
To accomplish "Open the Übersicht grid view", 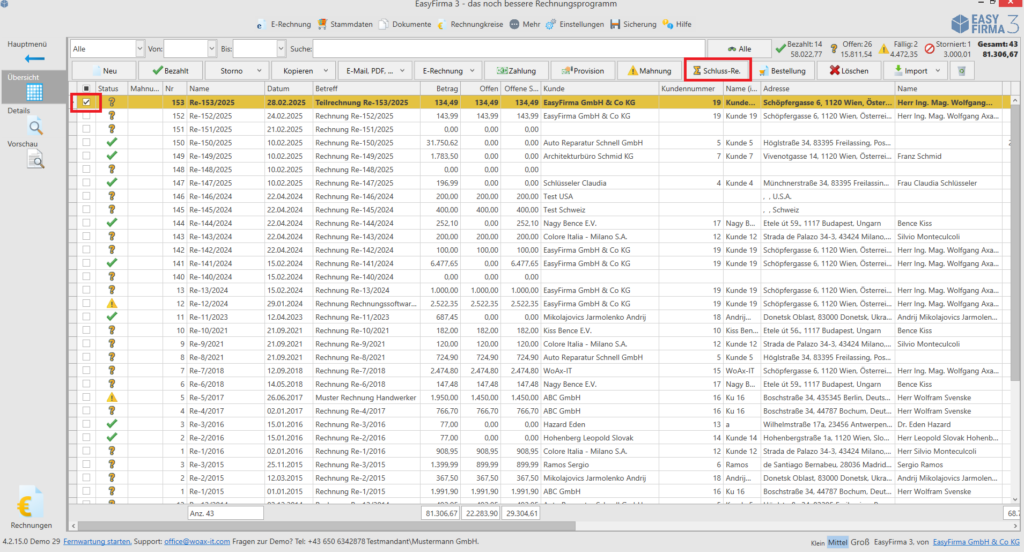I will (34, 93).
